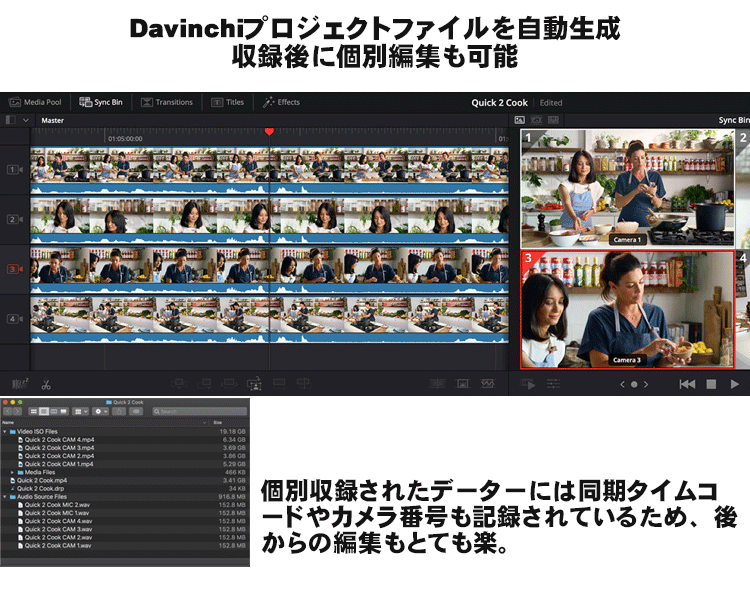Viewport: 750px width, 595px height.
Task: Toggle the bin list panel icon beside Master
Action: tap(11, 120)
